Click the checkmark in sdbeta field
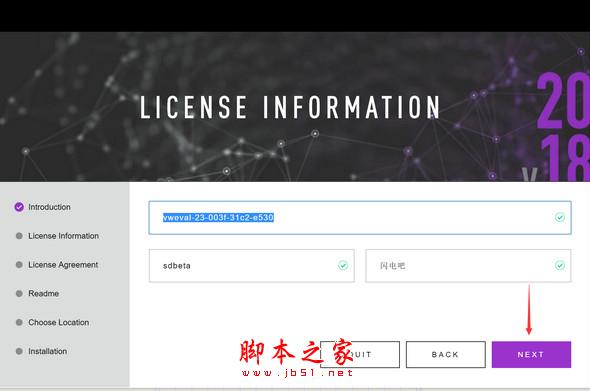 point(343,266)
